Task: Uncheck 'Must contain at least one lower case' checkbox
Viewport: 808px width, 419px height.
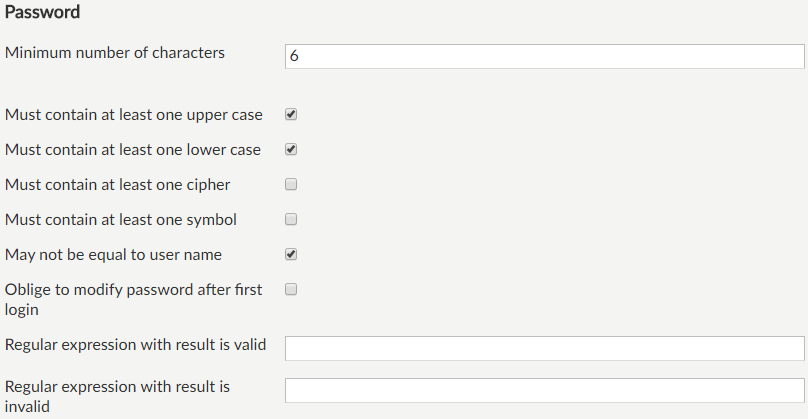Action: (x=291, y=149)
